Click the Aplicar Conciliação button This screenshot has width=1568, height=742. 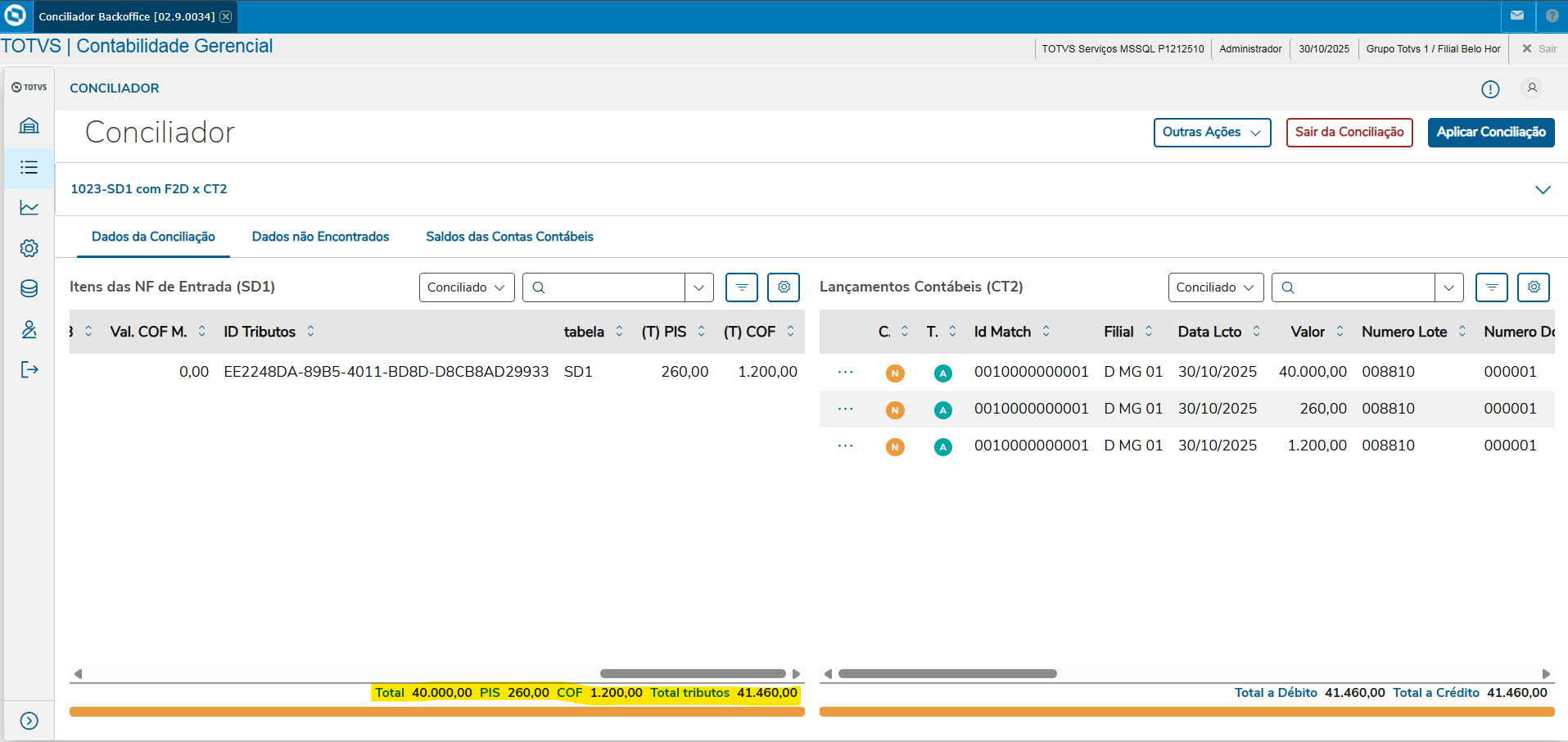[1491, 133]
